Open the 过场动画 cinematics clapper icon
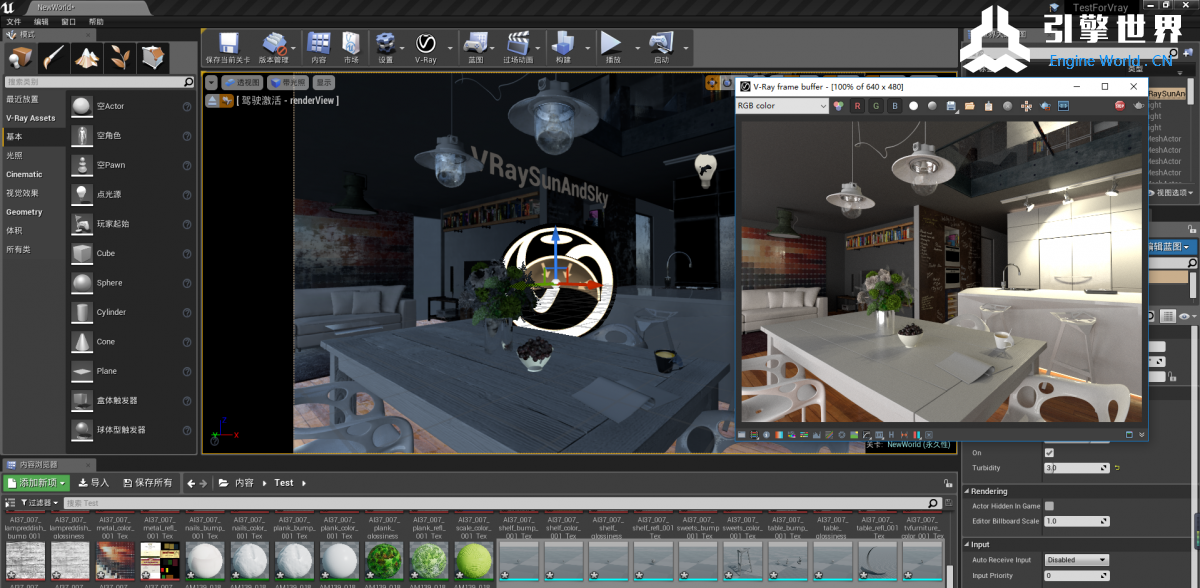The height and width of the screenshot is (588, 1200). tap(517, 43)
